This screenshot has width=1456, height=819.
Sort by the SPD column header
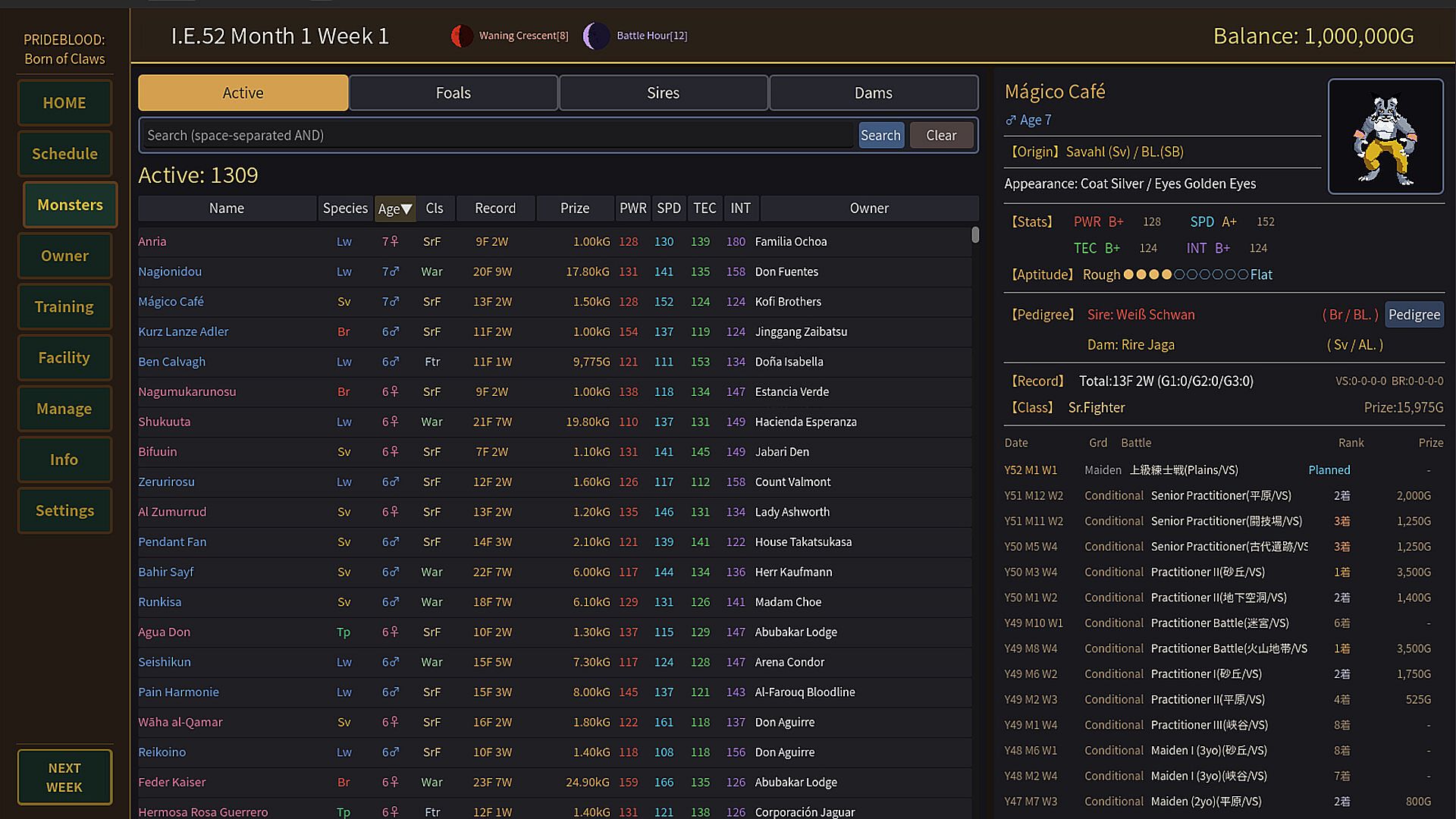[669, 209]
